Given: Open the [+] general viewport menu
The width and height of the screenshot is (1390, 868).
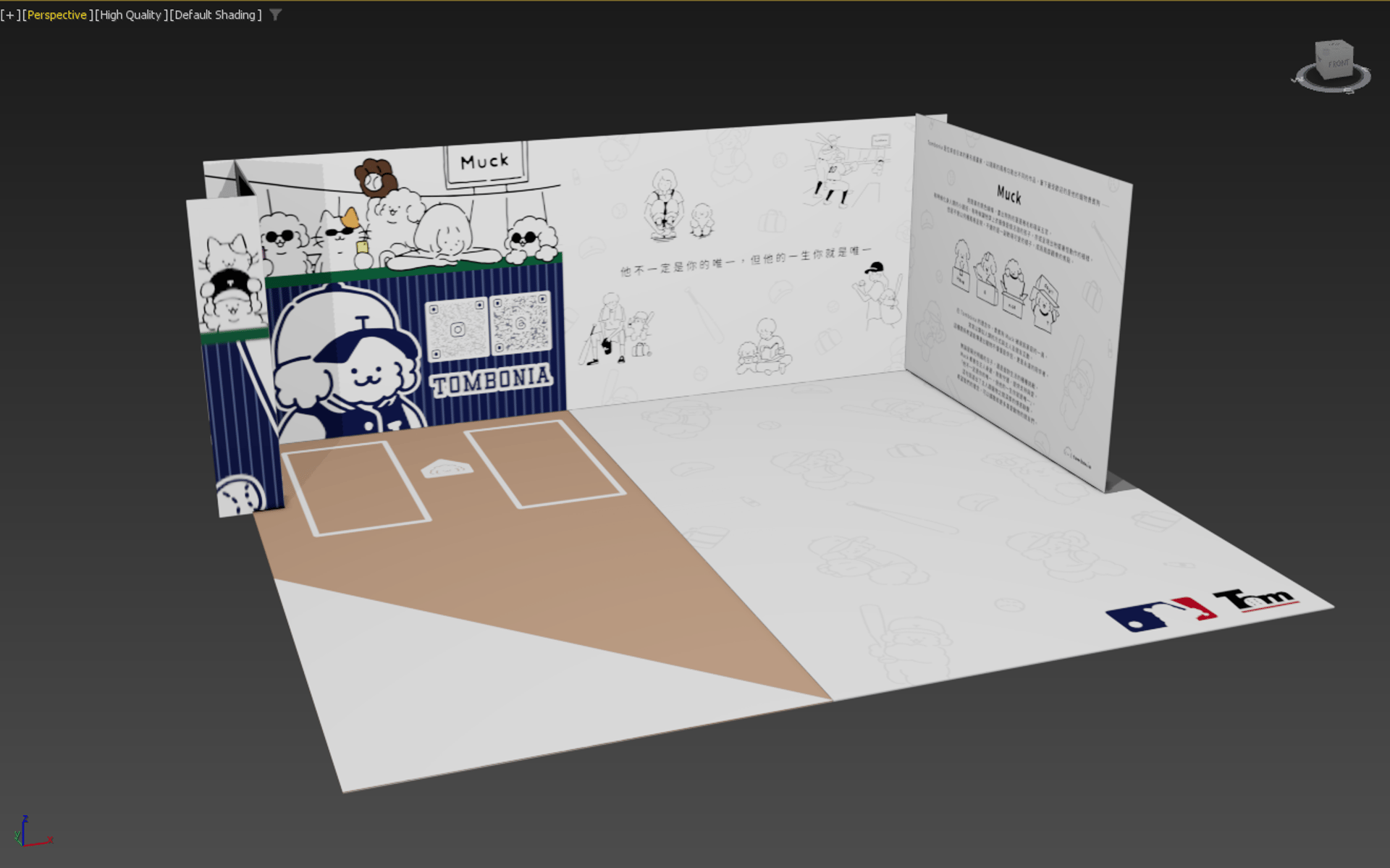Looking at the screenshot, I should 10,14.
